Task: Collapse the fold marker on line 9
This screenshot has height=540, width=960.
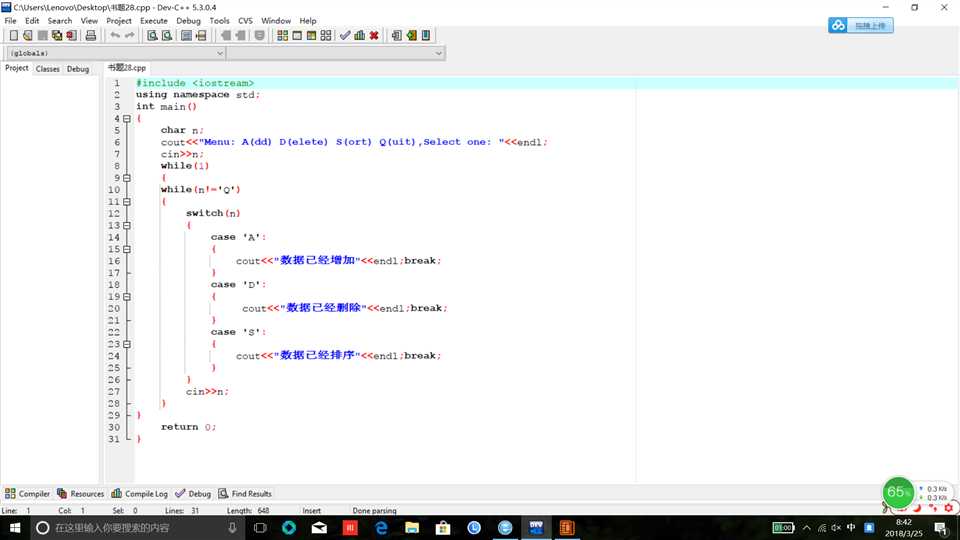Action: pyautogui.click(x=127, y=178)
